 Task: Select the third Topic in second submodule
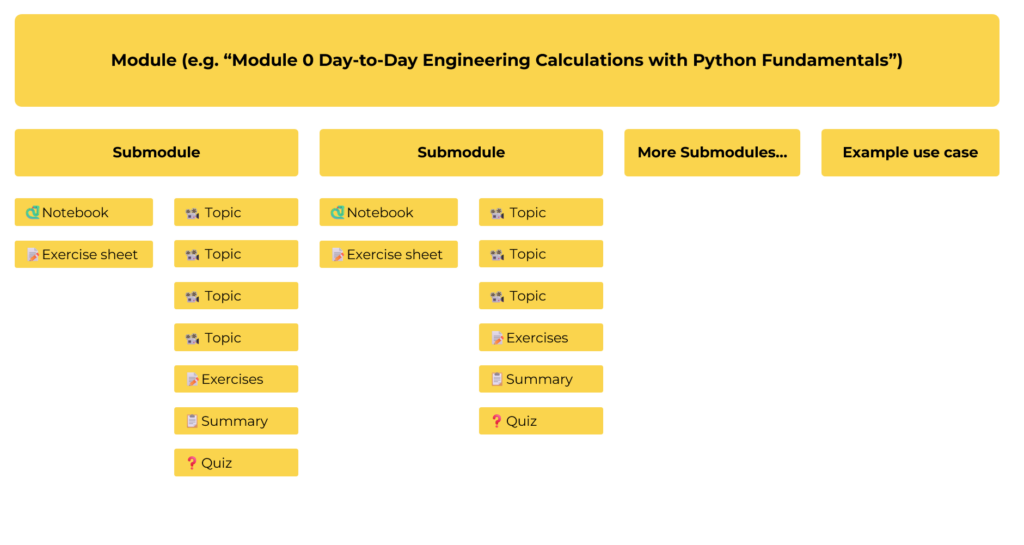point(541,296)
